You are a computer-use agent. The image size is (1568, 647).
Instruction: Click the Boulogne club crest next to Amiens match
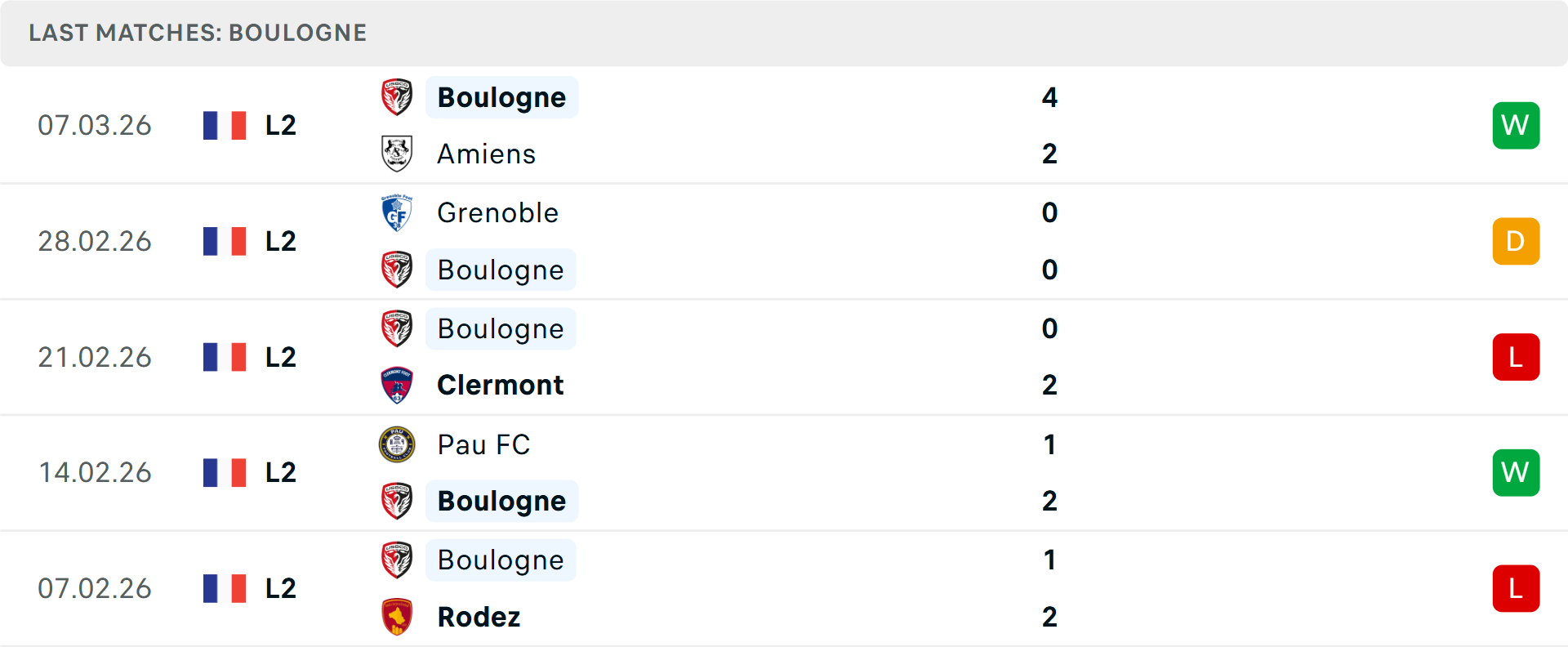tap(396, 96)
